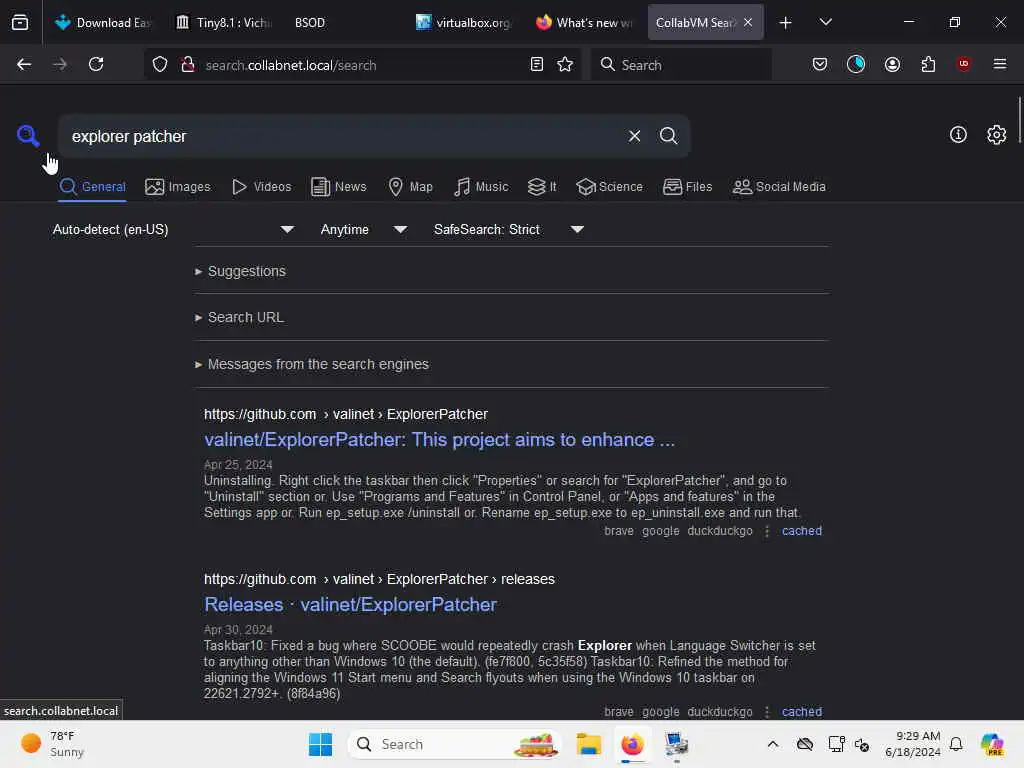The image size is (1024, 768).
Task: Open Pocket save icon in toolbar
Action: 820,64
